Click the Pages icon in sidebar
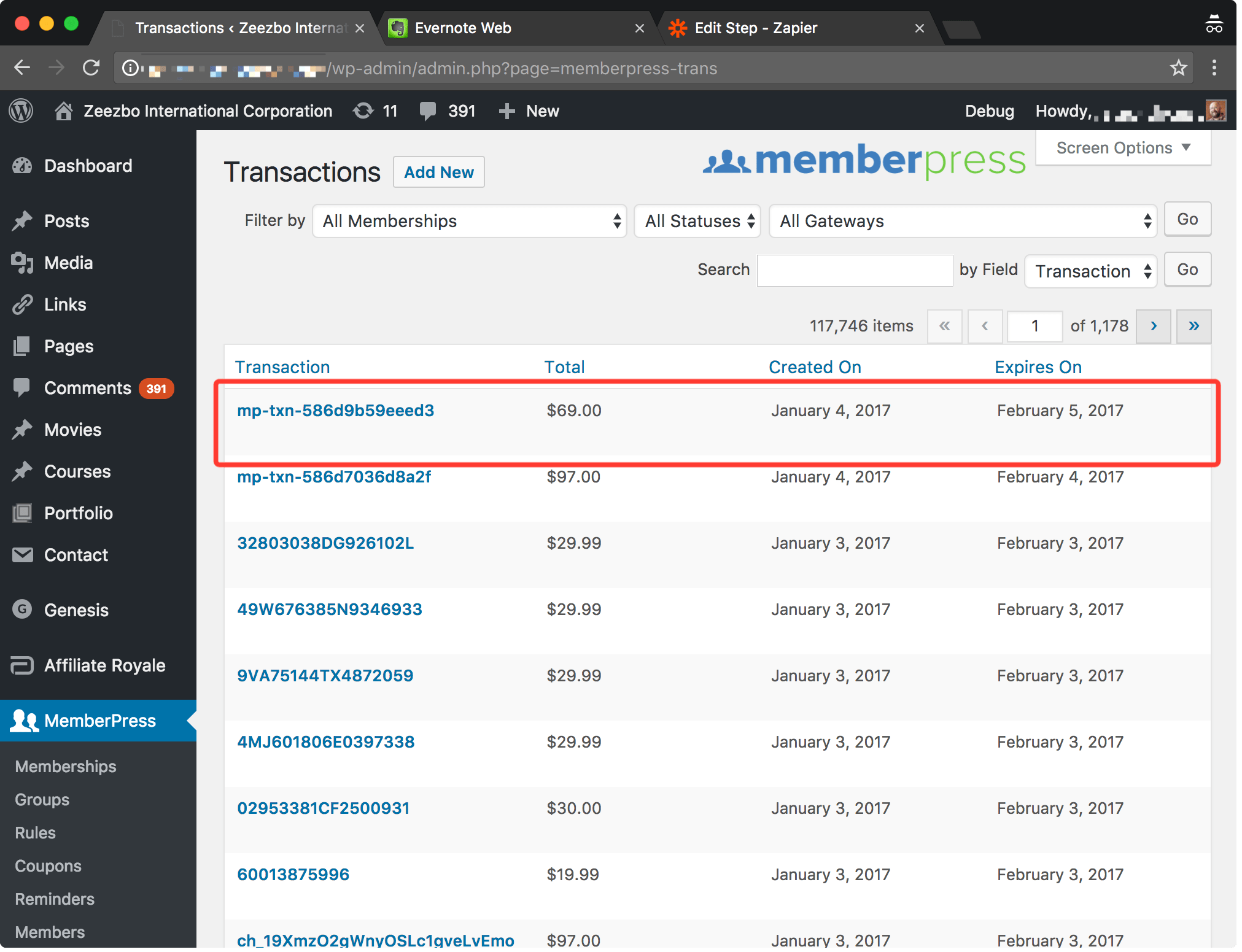This screenshot has width=1242, height=952. [22, 346]
